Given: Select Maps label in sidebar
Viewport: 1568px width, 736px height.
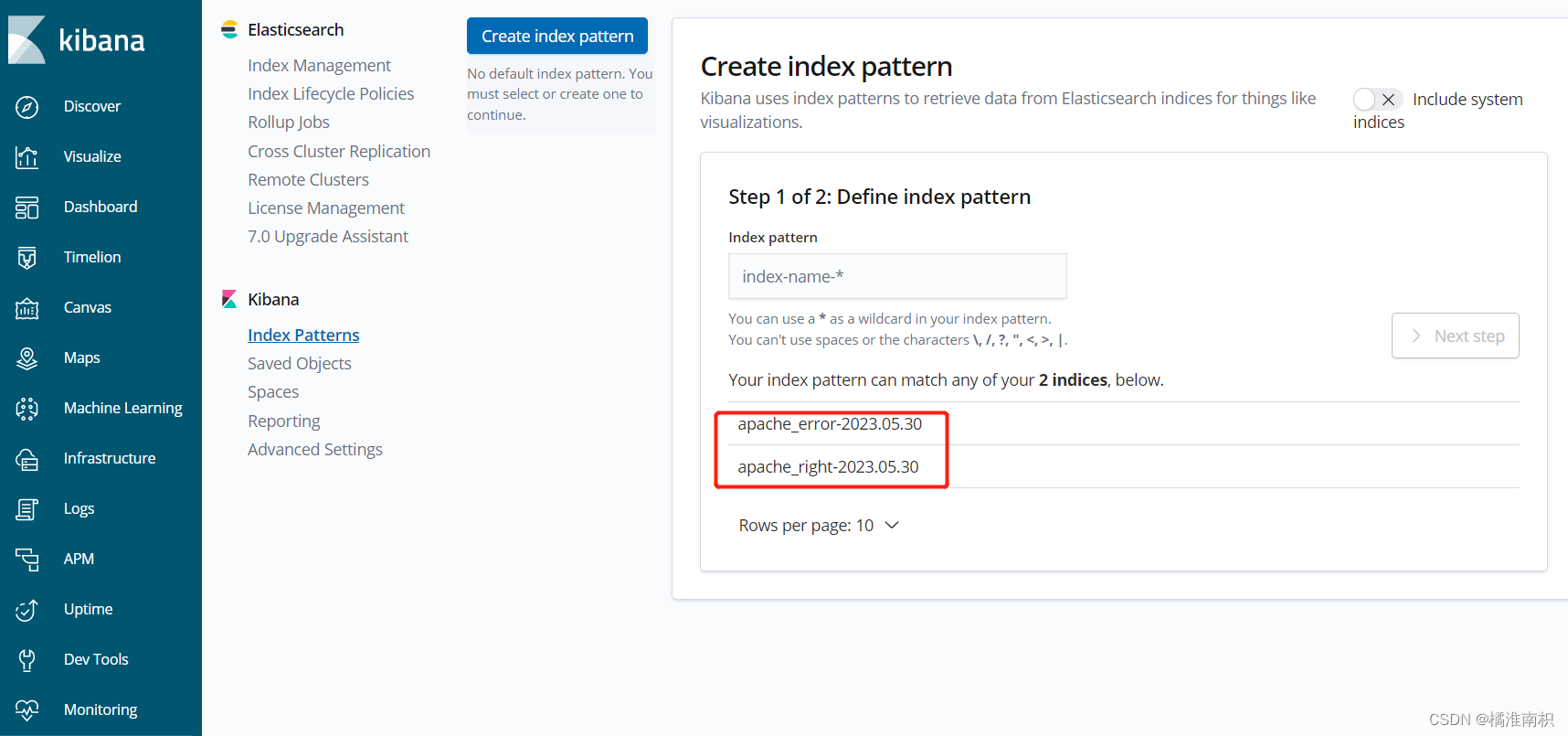Looking at the screenshot, I should coord(82,358).
